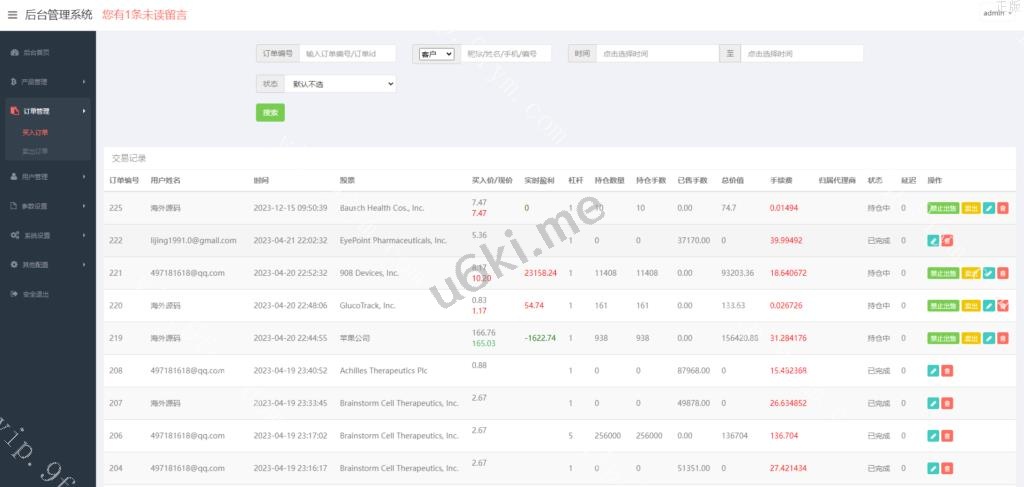1024x487 pixels.
Task: Click the edit icon for order 219
Action: [x=989, y=339]
